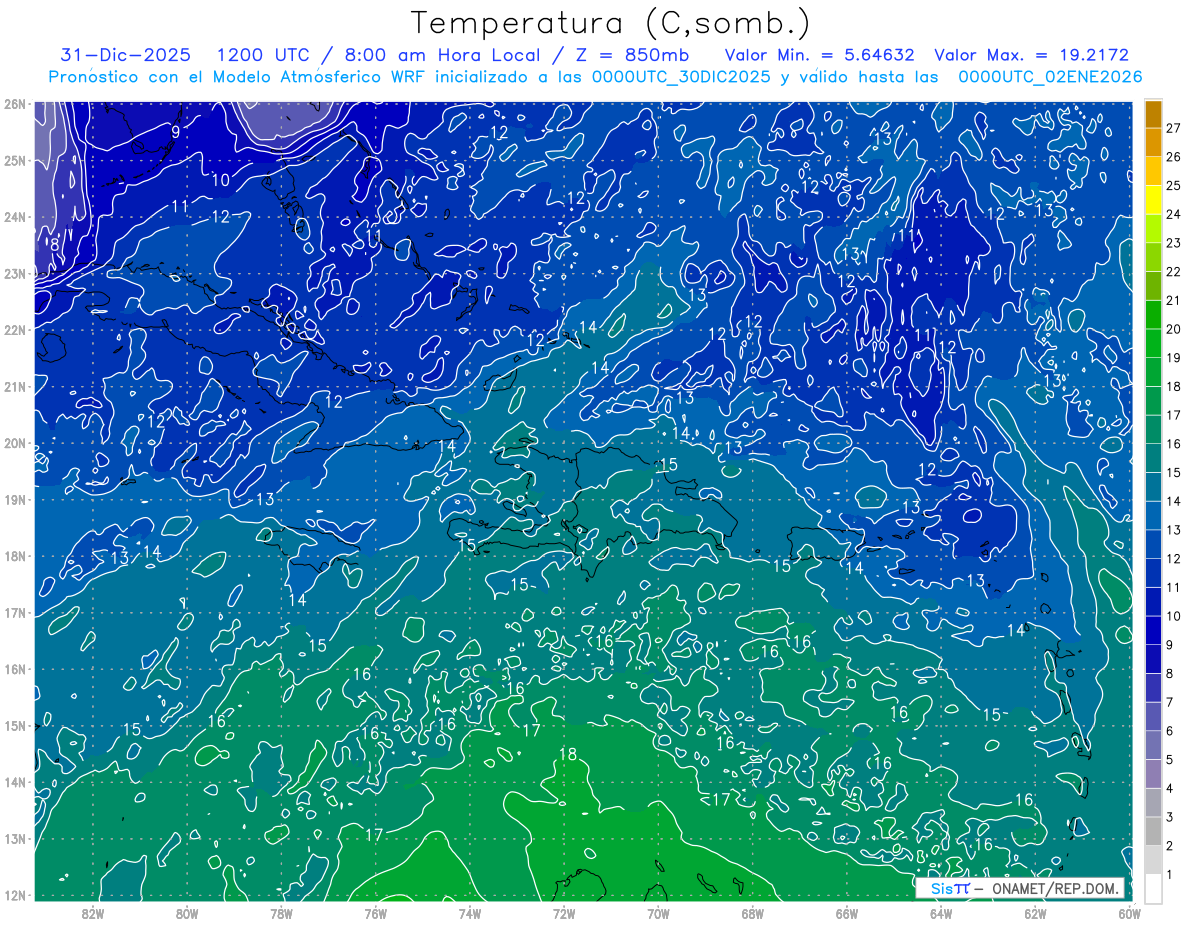Image resolution: width=1200 pixels, height=927 pixels.
Task: Click the legend value '5'
Action: 1169,760
